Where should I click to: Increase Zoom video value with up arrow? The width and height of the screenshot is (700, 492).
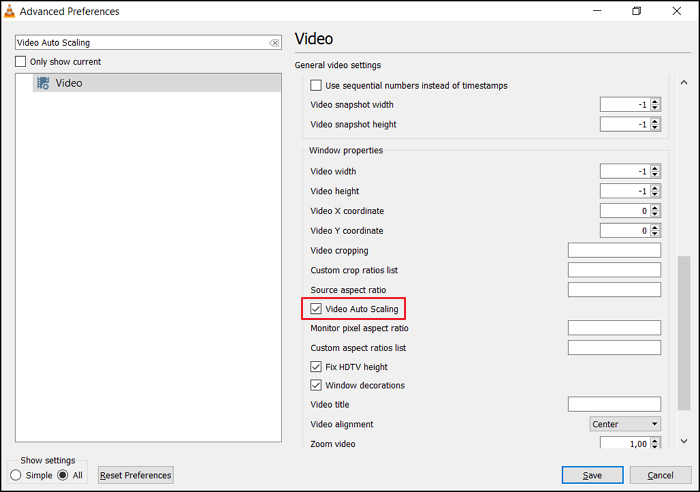655,440
